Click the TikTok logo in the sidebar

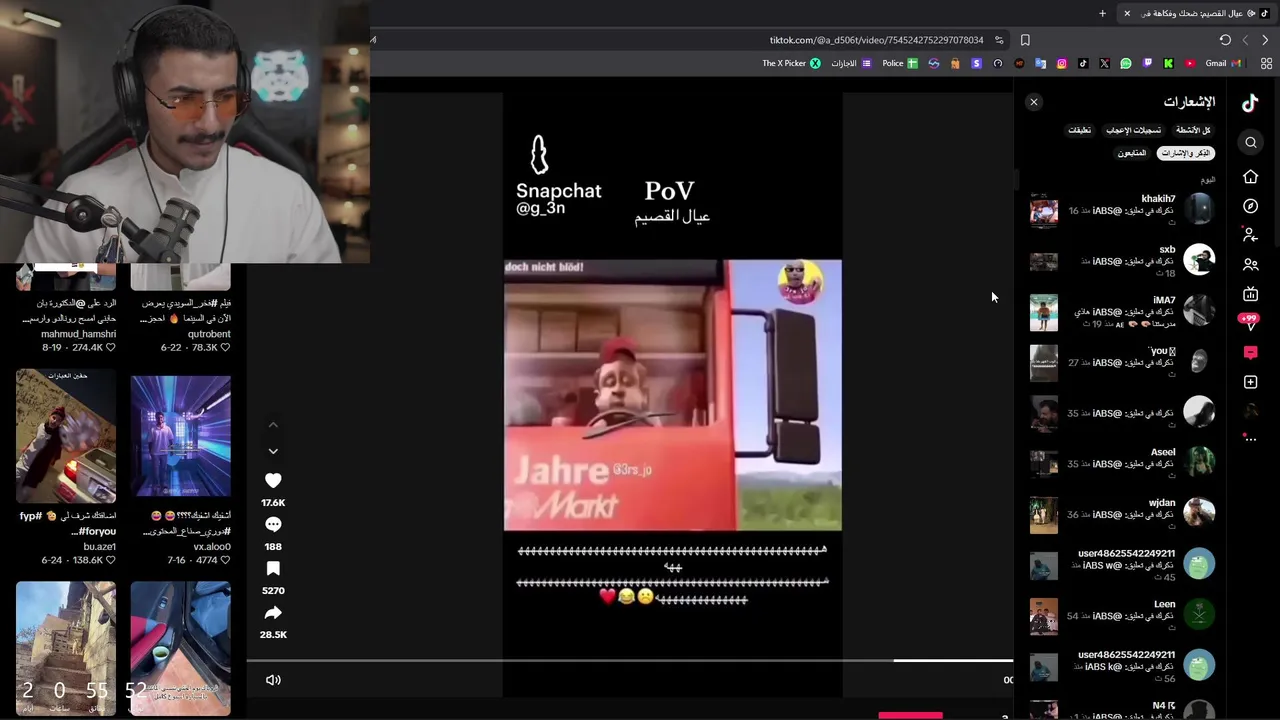(x=1250, y=102)
